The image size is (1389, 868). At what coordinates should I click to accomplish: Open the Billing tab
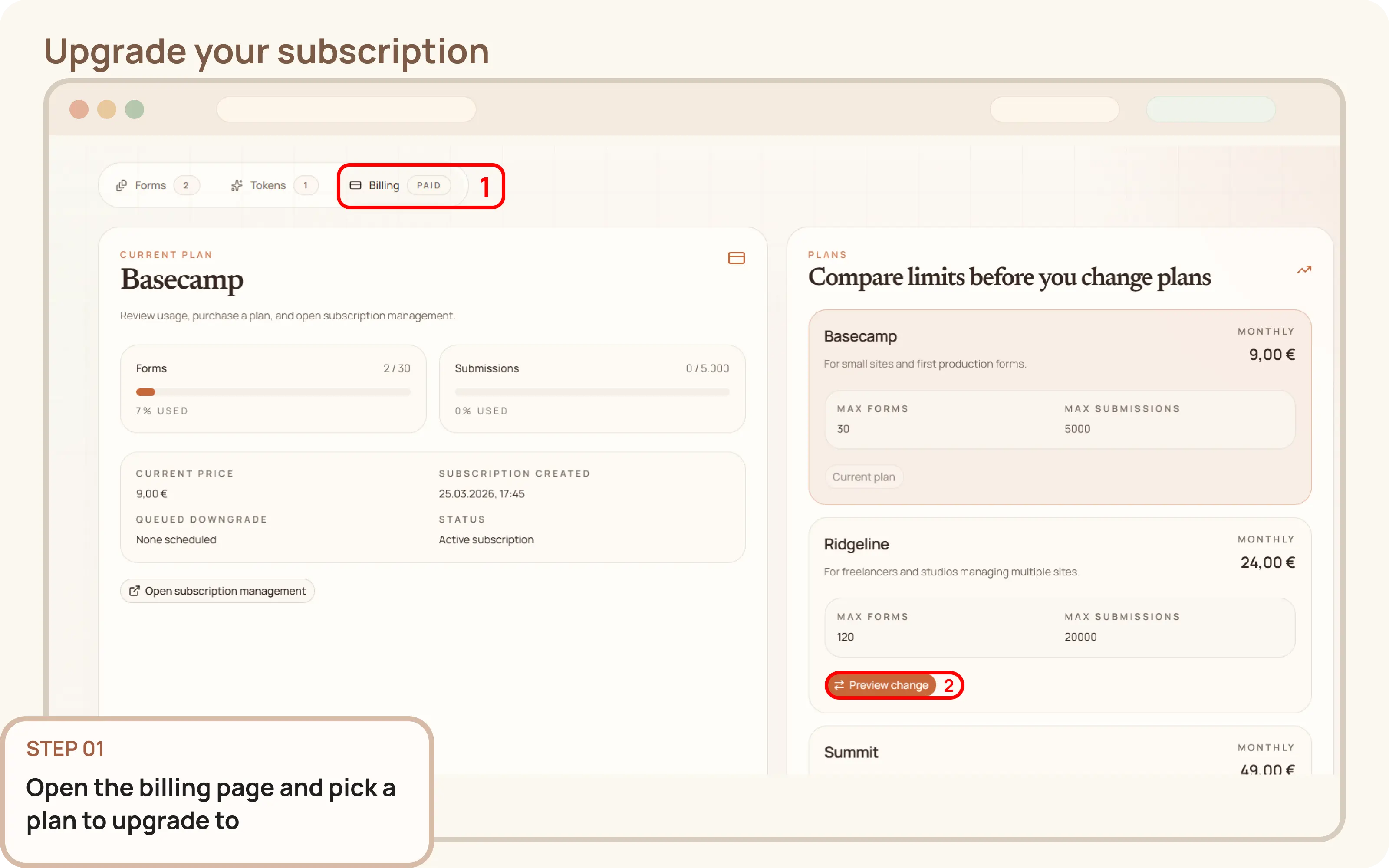tap(383, 185)
